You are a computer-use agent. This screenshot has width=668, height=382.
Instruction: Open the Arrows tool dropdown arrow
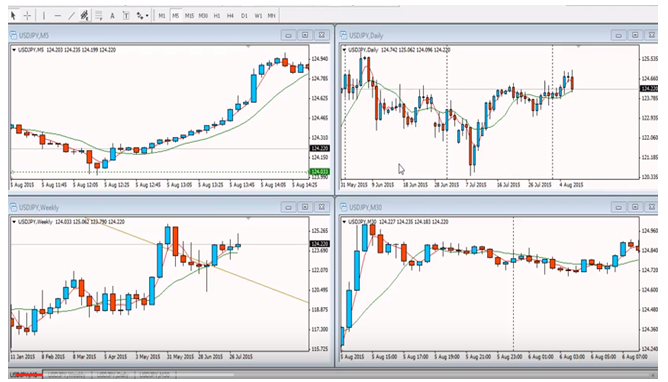click(147, 16)
